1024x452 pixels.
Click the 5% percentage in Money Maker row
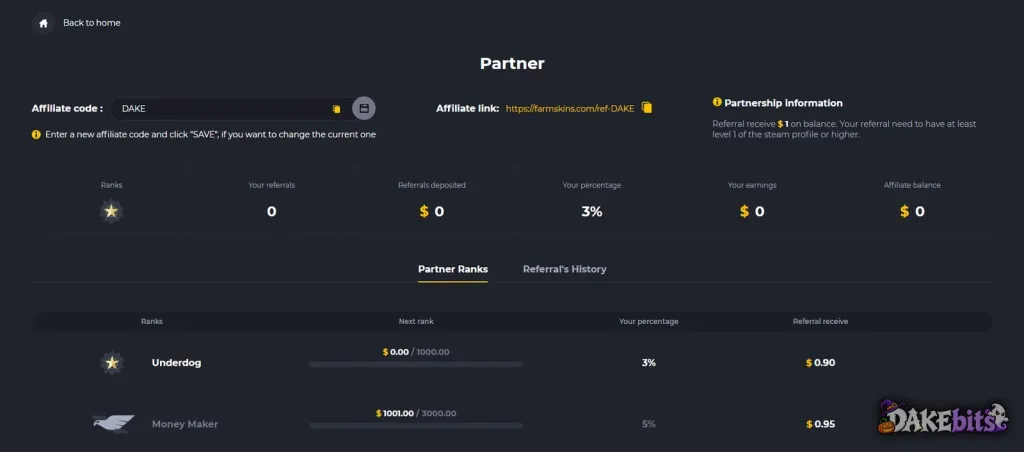648,424
